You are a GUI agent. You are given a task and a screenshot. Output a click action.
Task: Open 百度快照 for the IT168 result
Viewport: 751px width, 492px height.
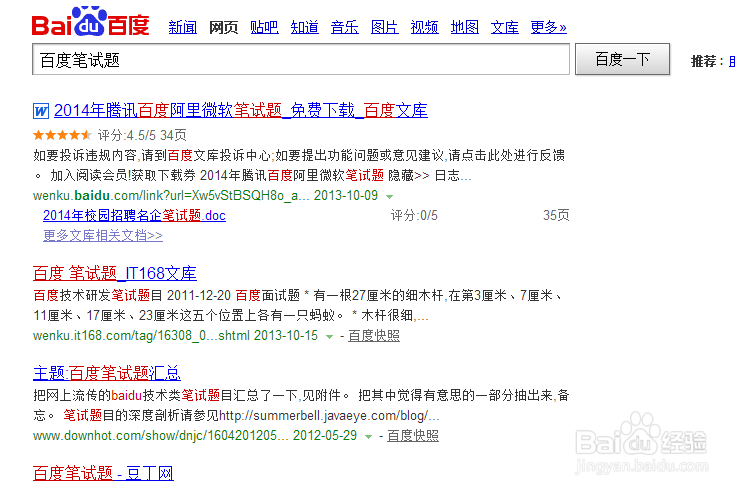click(374, 336)
